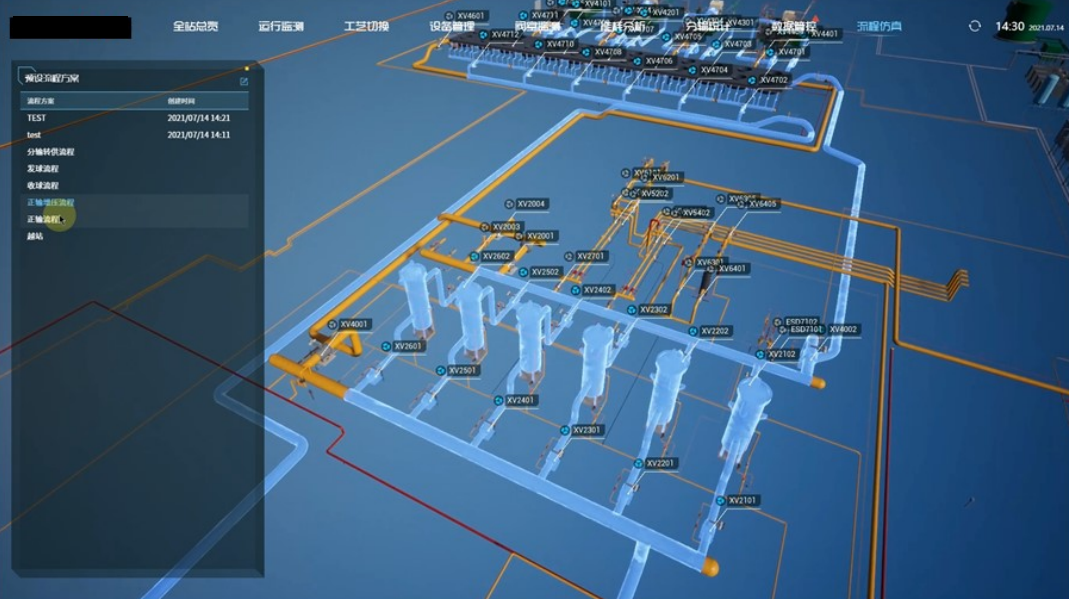The width and height of the screenshot is (1069, 599).
Task: Click the edit icon in preset panel header
Action: pos(244,81)
